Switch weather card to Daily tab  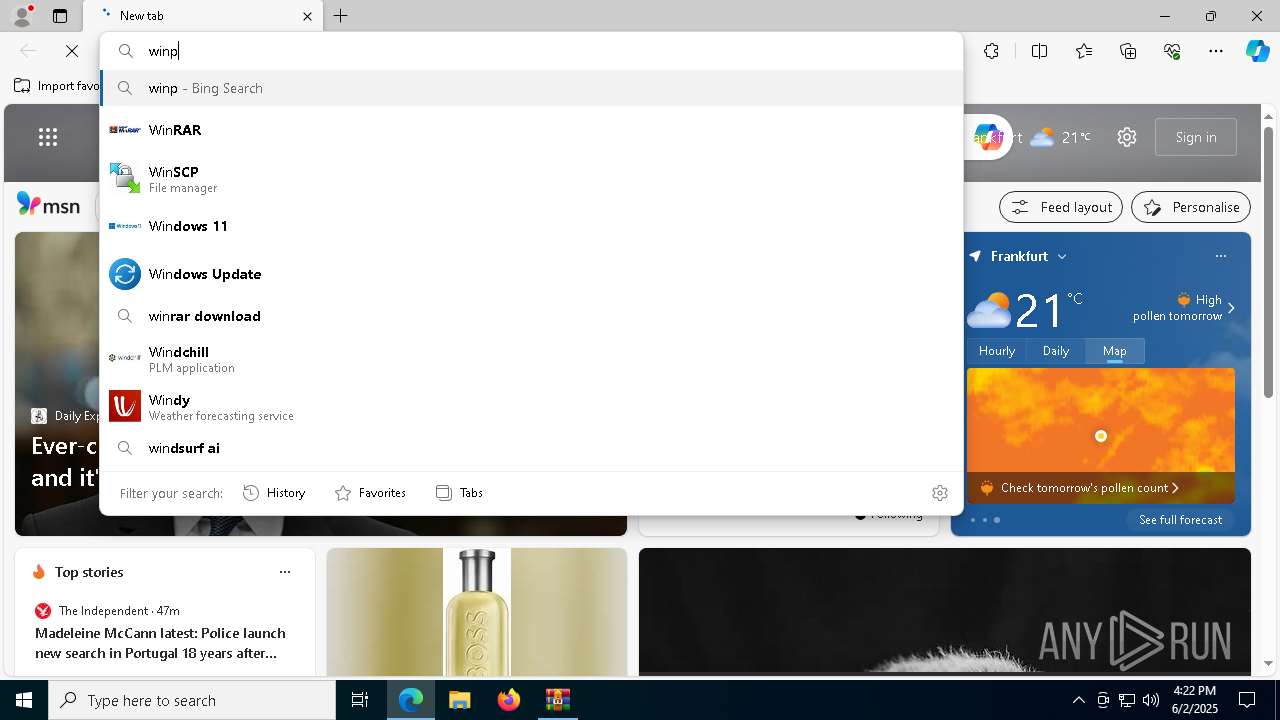point(1056,351)
